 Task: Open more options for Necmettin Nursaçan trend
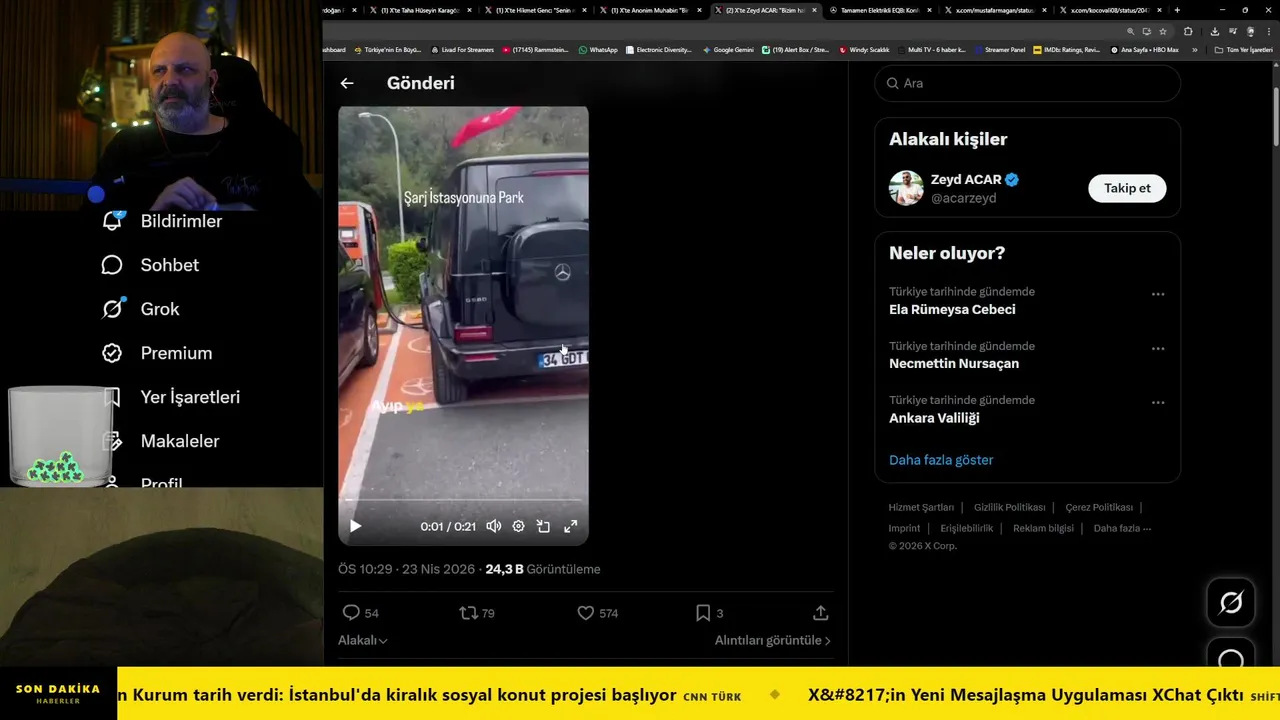1158,348
